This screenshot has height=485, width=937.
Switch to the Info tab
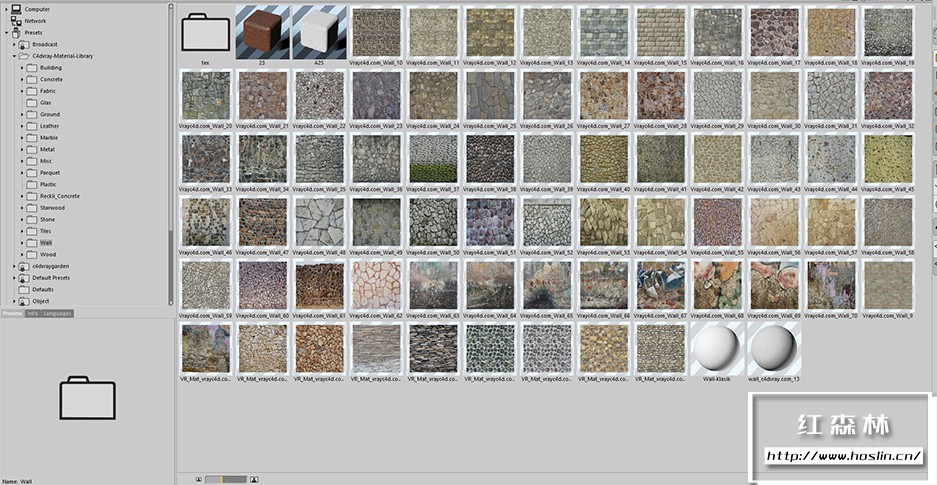33,314
